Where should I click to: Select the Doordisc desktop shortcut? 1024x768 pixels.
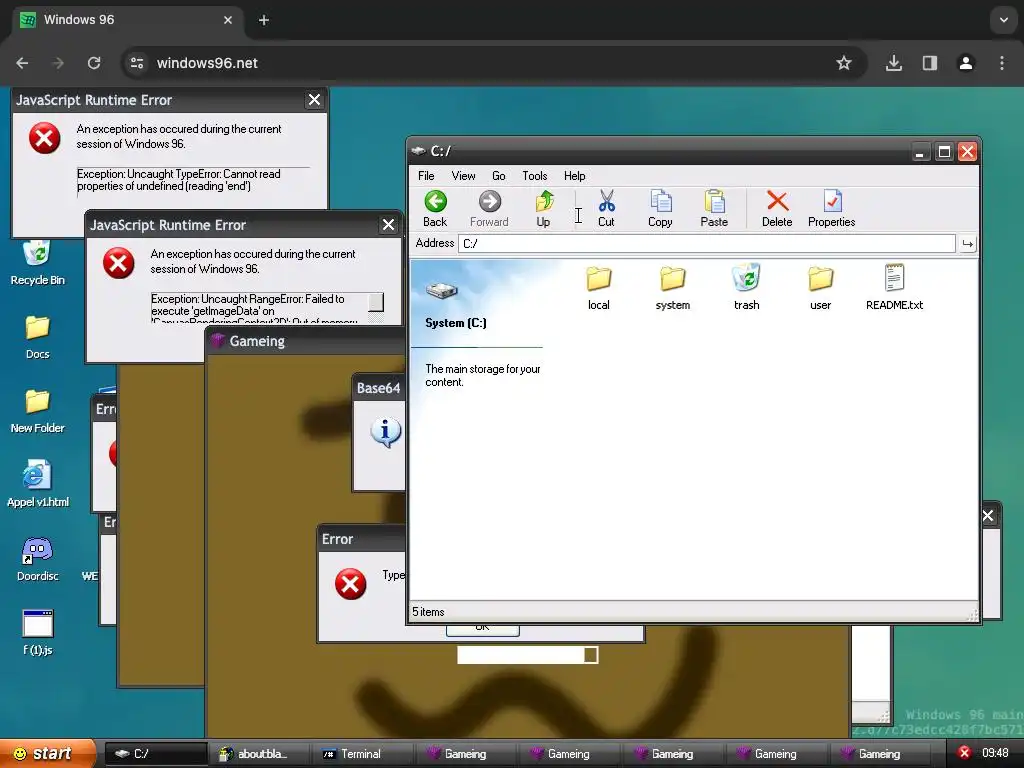click(x=37, y=559)
